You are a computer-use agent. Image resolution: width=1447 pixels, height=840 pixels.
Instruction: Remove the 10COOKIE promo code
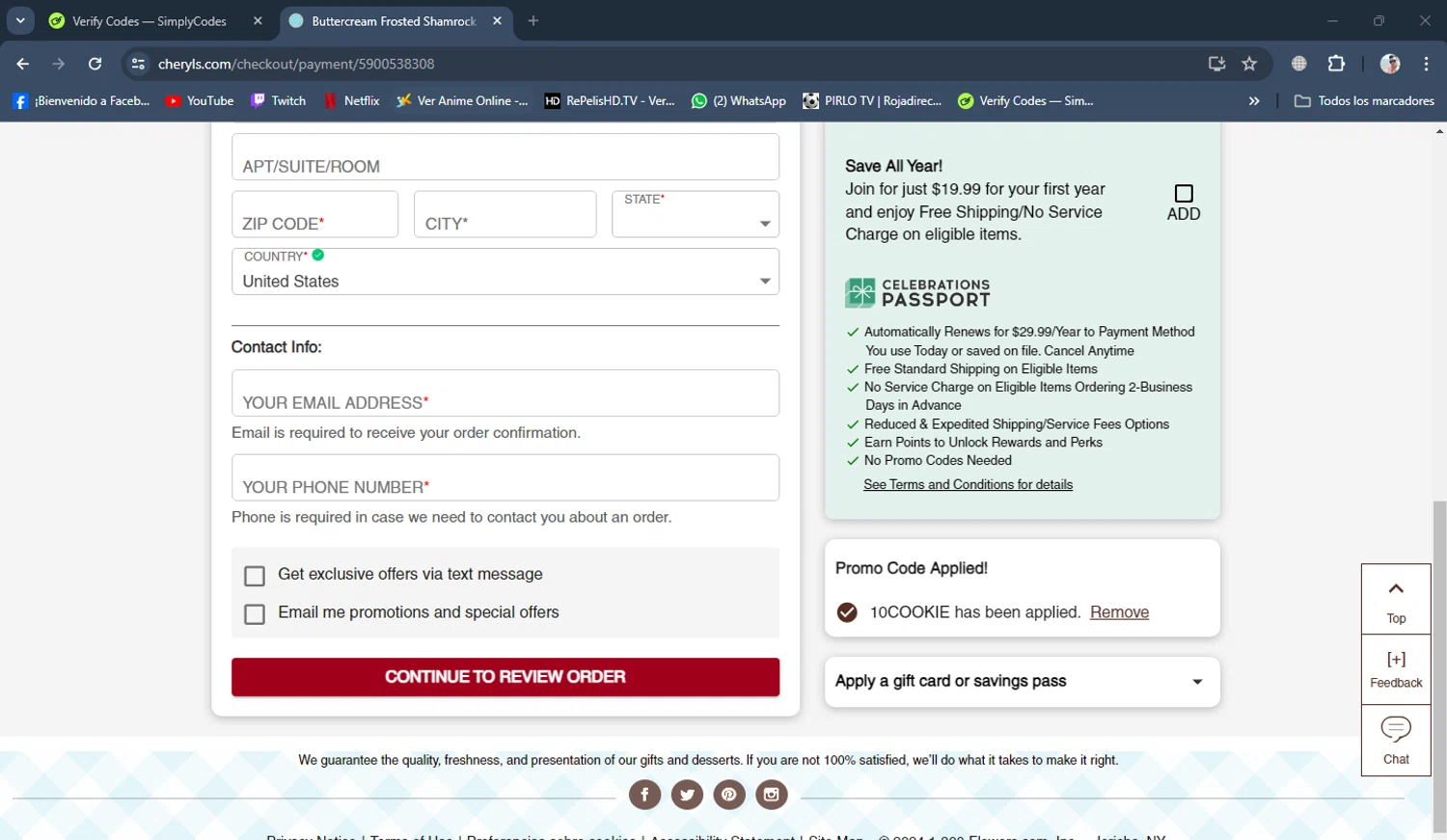pos(1119,612)
